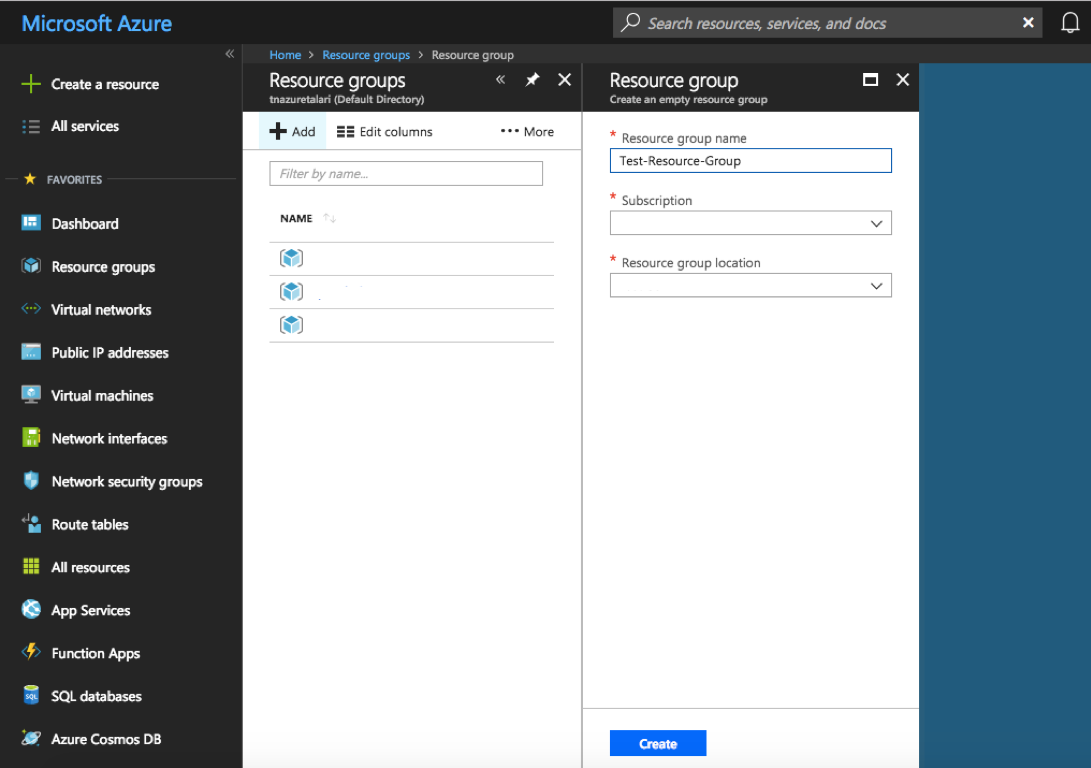
Task: Maximize the Resource group blade
Action: coord(870,80)
